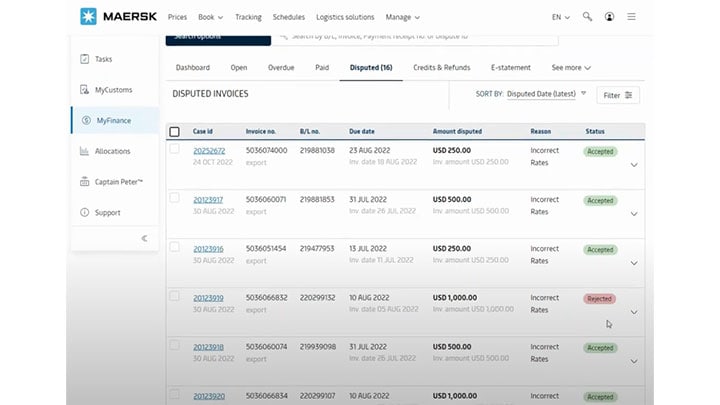Collapse the sidebar with double-chevron icon
The width and height of the screenshot is (720, 405).
[144, 238]
